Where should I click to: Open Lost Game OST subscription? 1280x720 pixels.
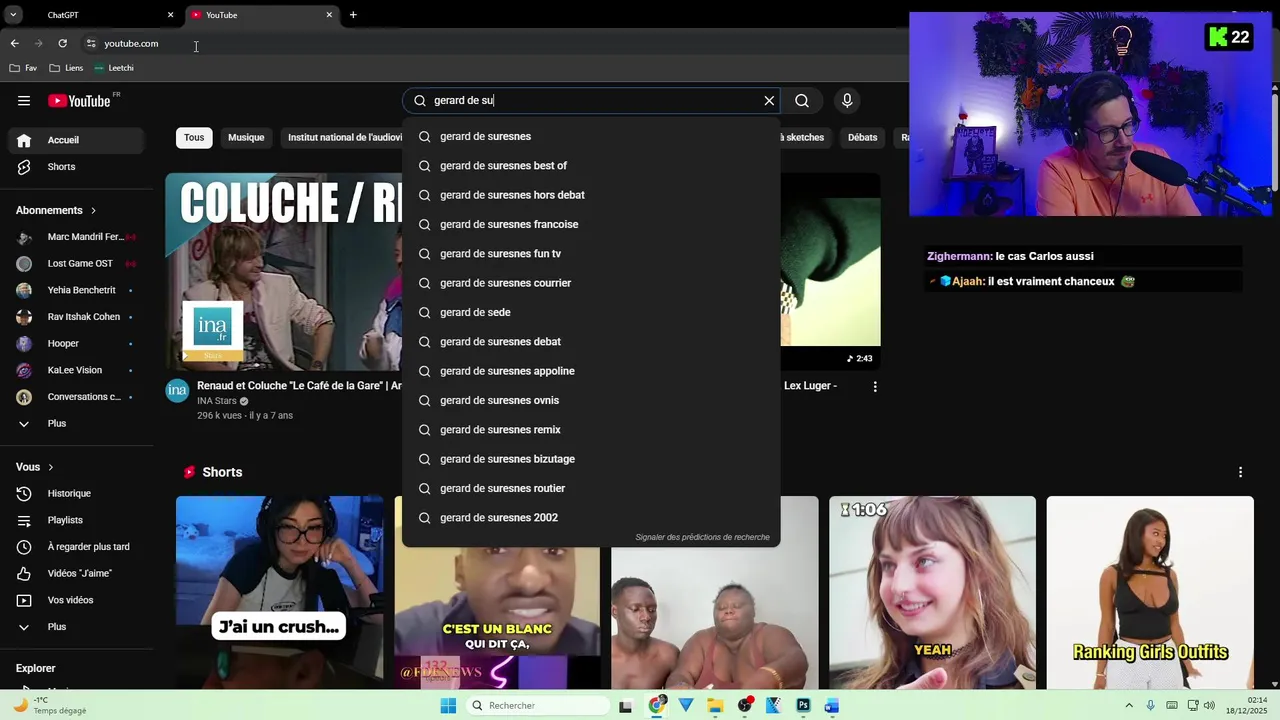[x=78, y=264]
